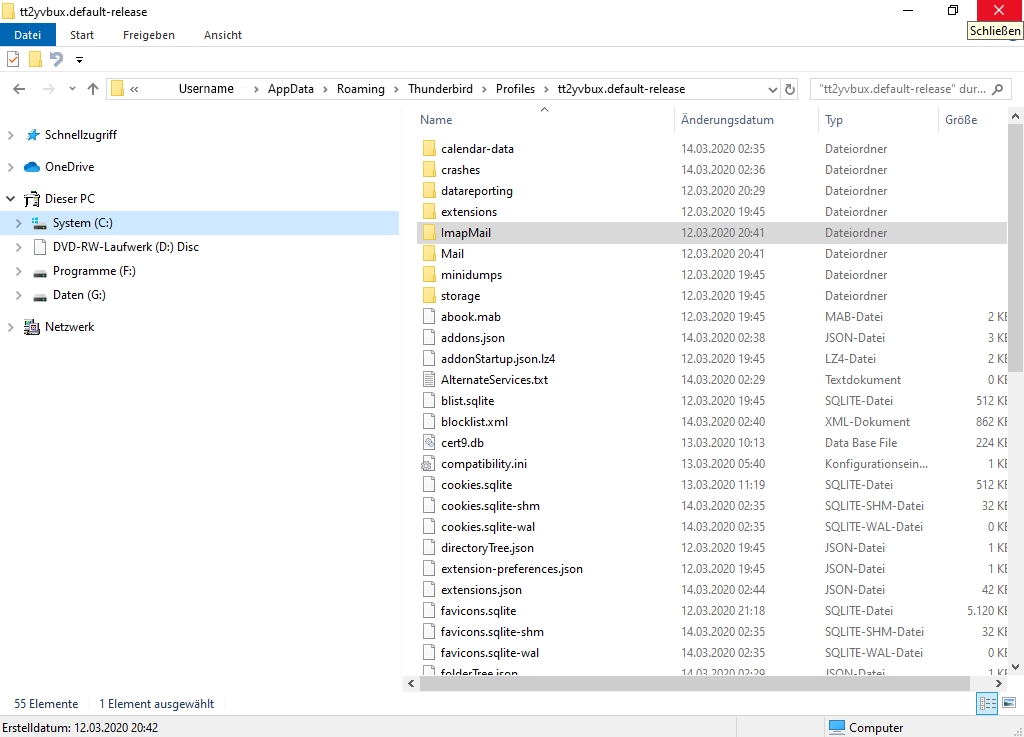Go up one folder level

pos(93,89)
